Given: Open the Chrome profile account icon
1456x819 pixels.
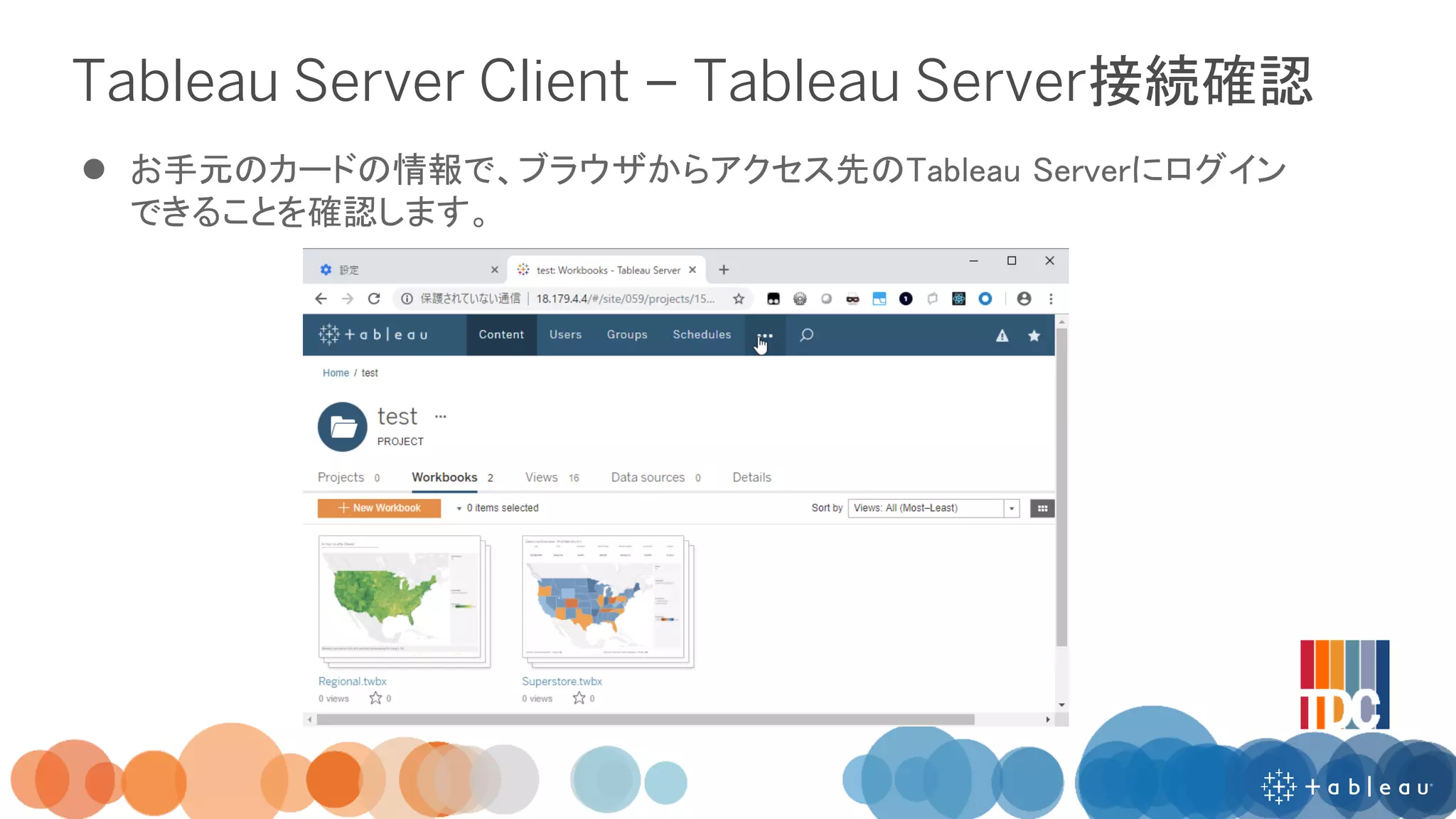Looking at the screenshot, I should (x=1024, y=299).
